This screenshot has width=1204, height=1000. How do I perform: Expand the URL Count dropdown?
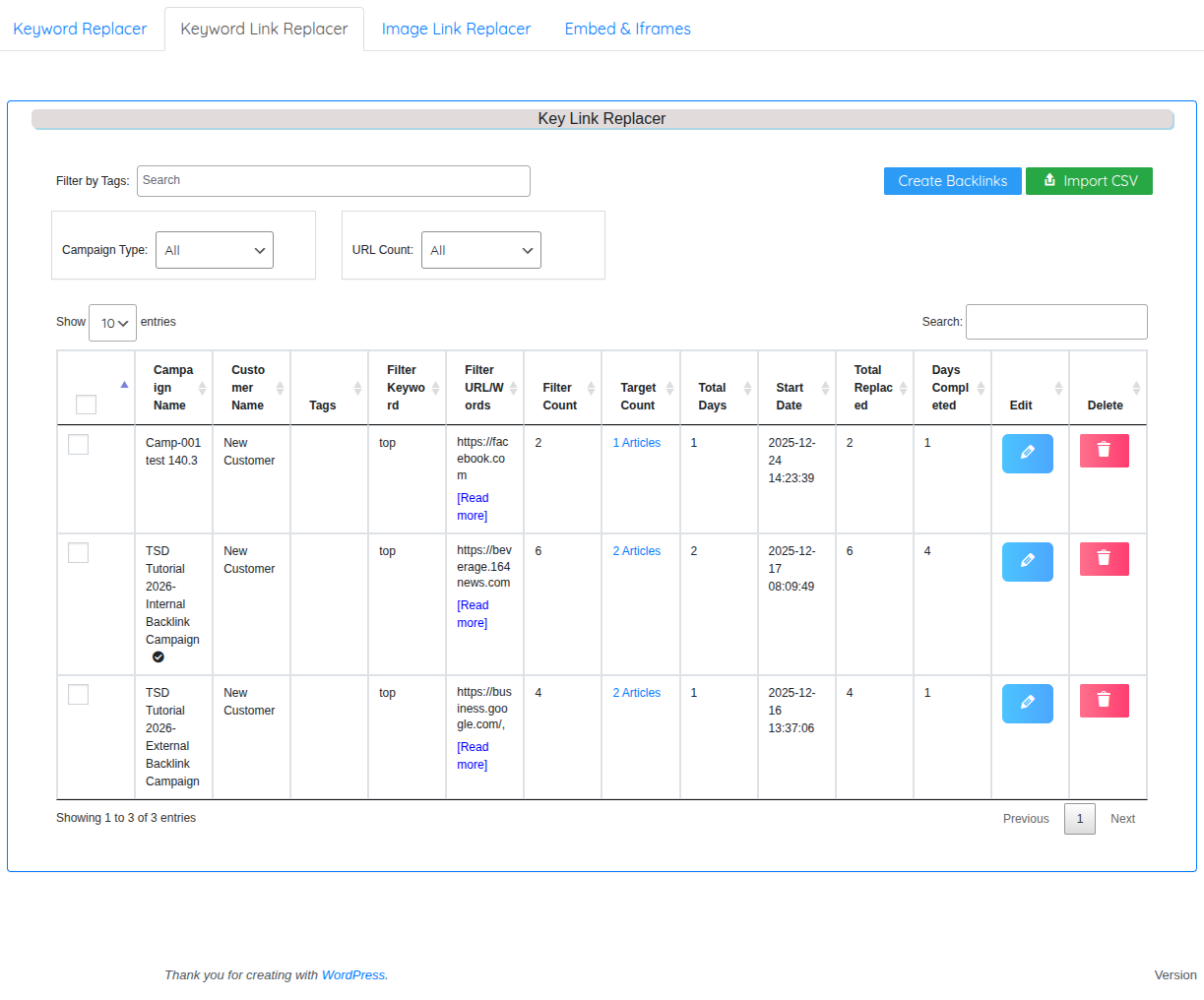pyautogui.click(x=481, y=250)
